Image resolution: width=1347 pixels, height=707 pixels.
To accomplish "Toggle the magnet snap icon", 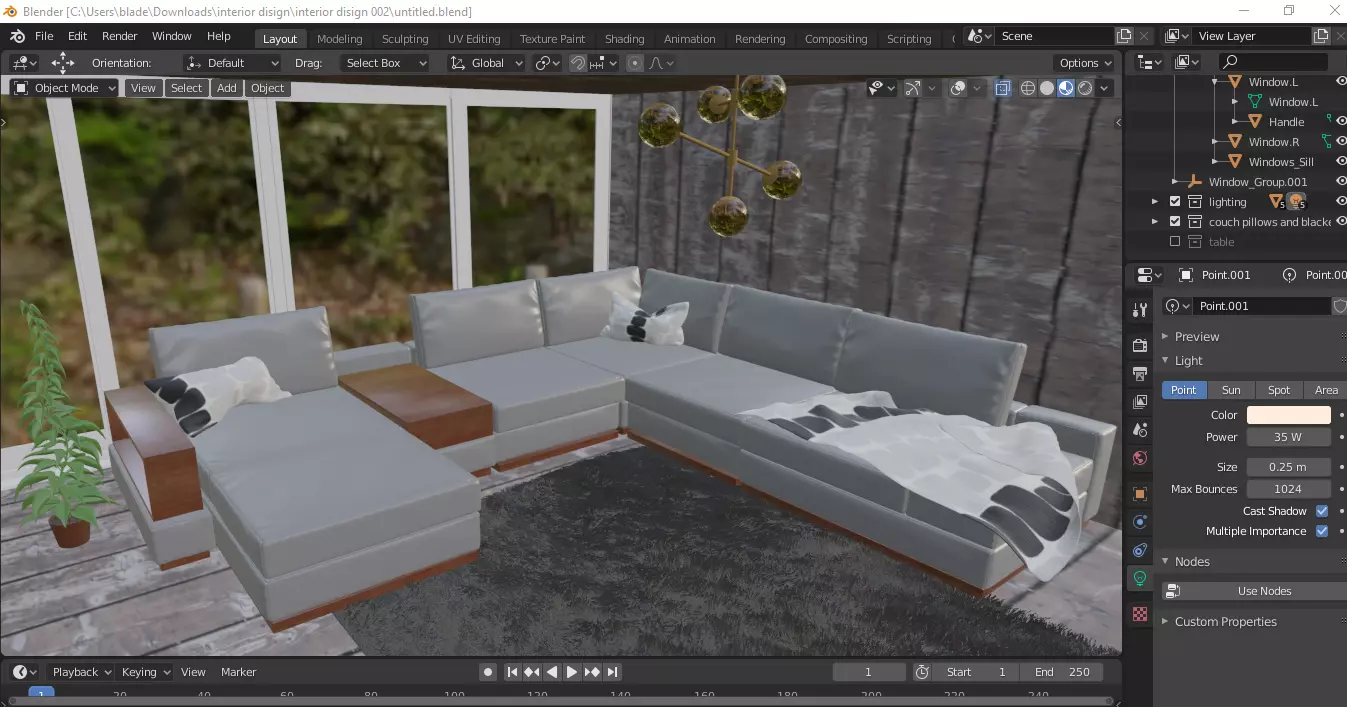I will (x=578, y=63).
